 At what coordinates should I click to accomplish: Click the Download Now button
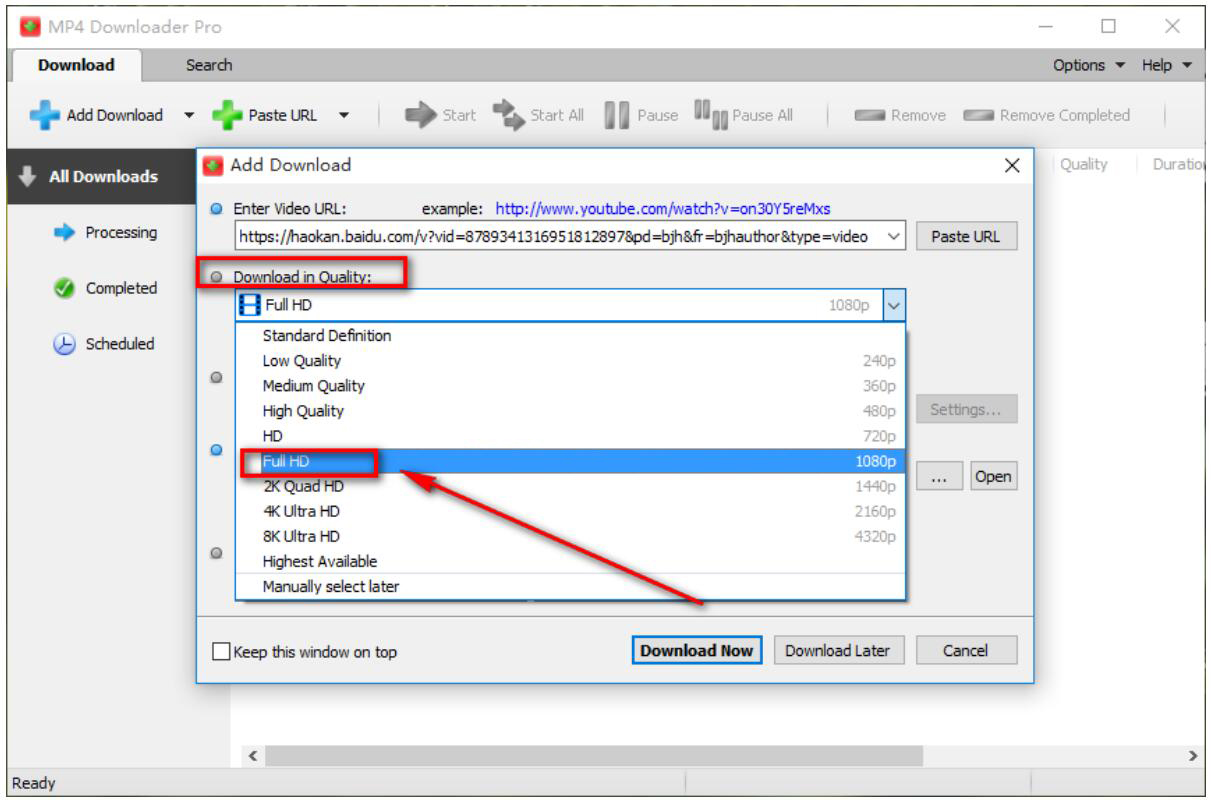pos(697,651)
